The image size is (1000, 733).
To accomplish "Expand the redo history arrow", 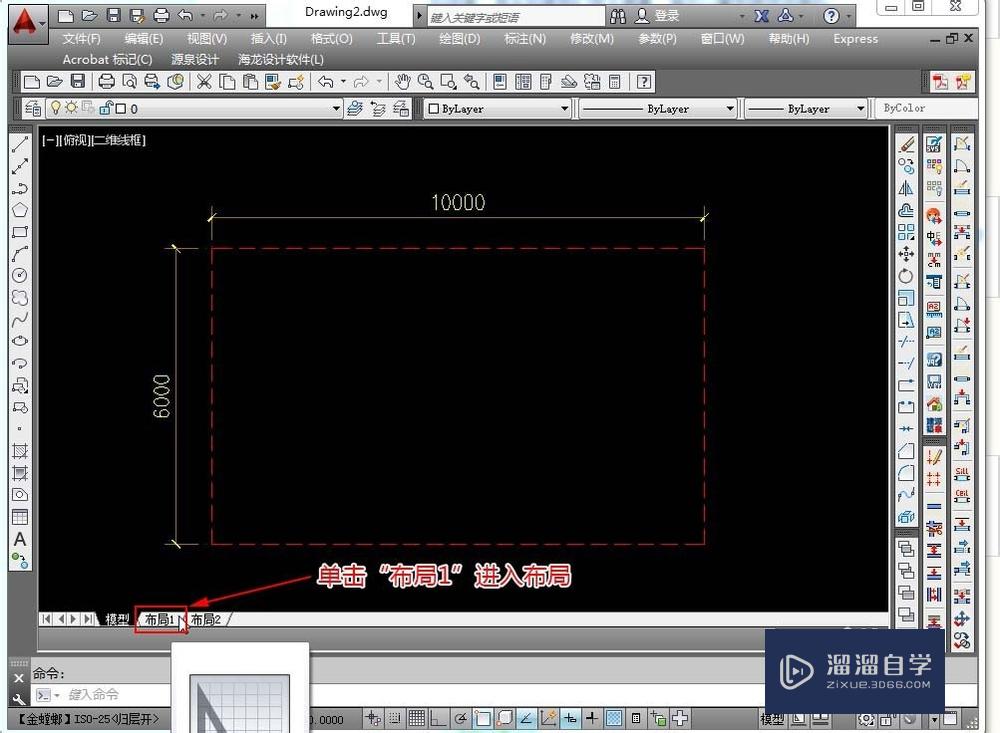I will coord(379,82).
